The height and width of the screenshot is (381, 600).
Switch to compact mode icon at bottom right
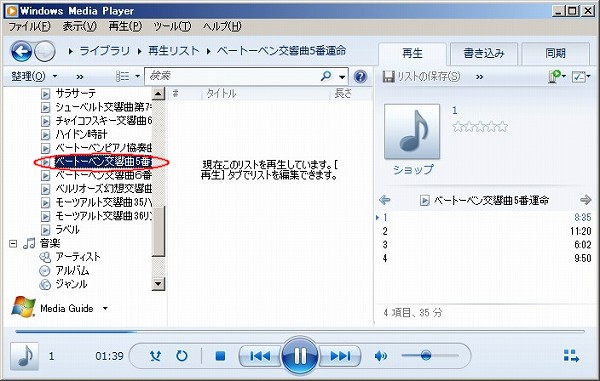point(571,356)
